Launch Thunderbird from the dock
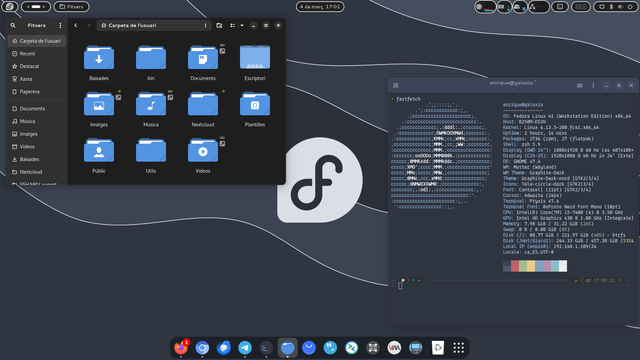Image resolution: width=640 pixels, height=360 pixels. point(224,348)
